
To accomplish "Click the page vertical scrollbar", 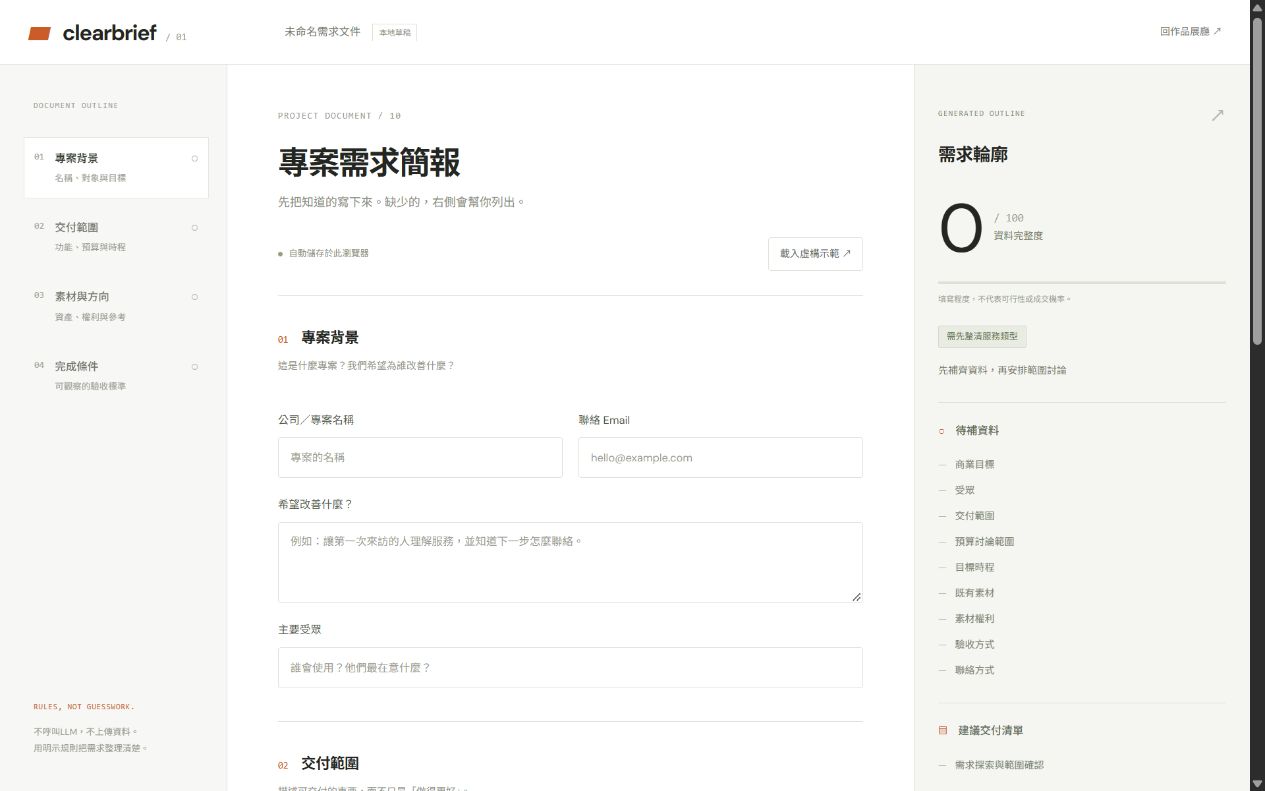I will (1257, 180).
